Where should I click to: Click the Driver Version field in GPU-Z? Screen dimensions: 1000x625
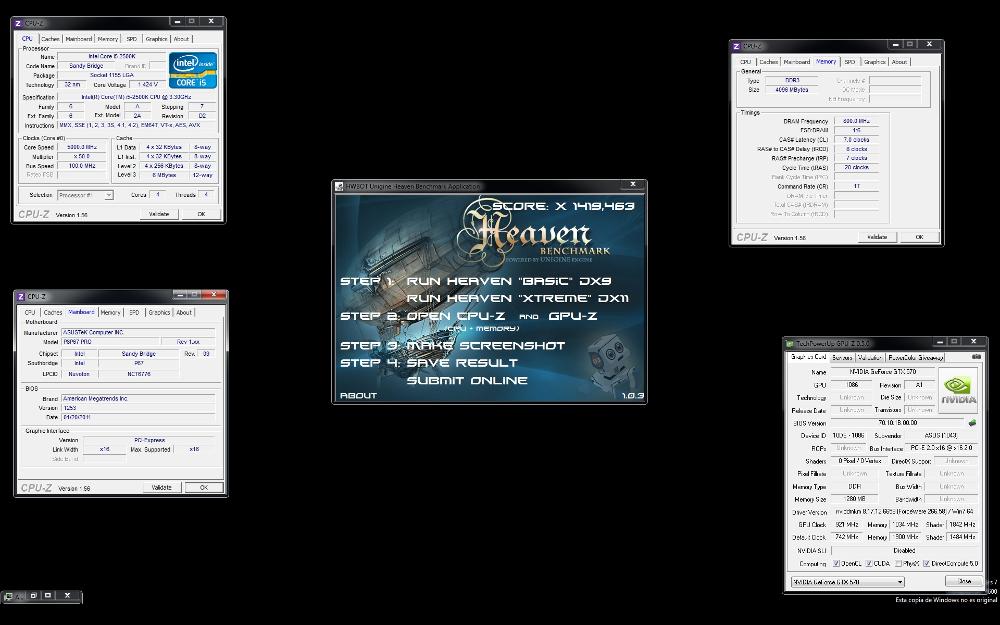(904, 512)
